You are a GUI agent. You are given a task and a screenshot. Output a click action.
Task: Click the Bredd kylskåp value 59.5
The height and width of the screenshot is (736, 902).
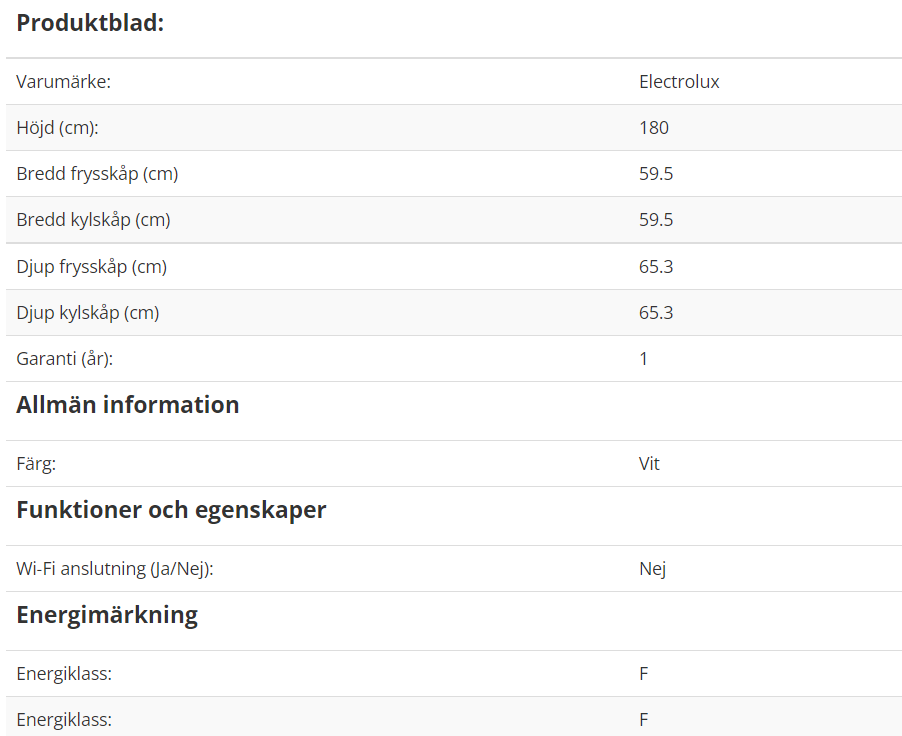point(656,220)
